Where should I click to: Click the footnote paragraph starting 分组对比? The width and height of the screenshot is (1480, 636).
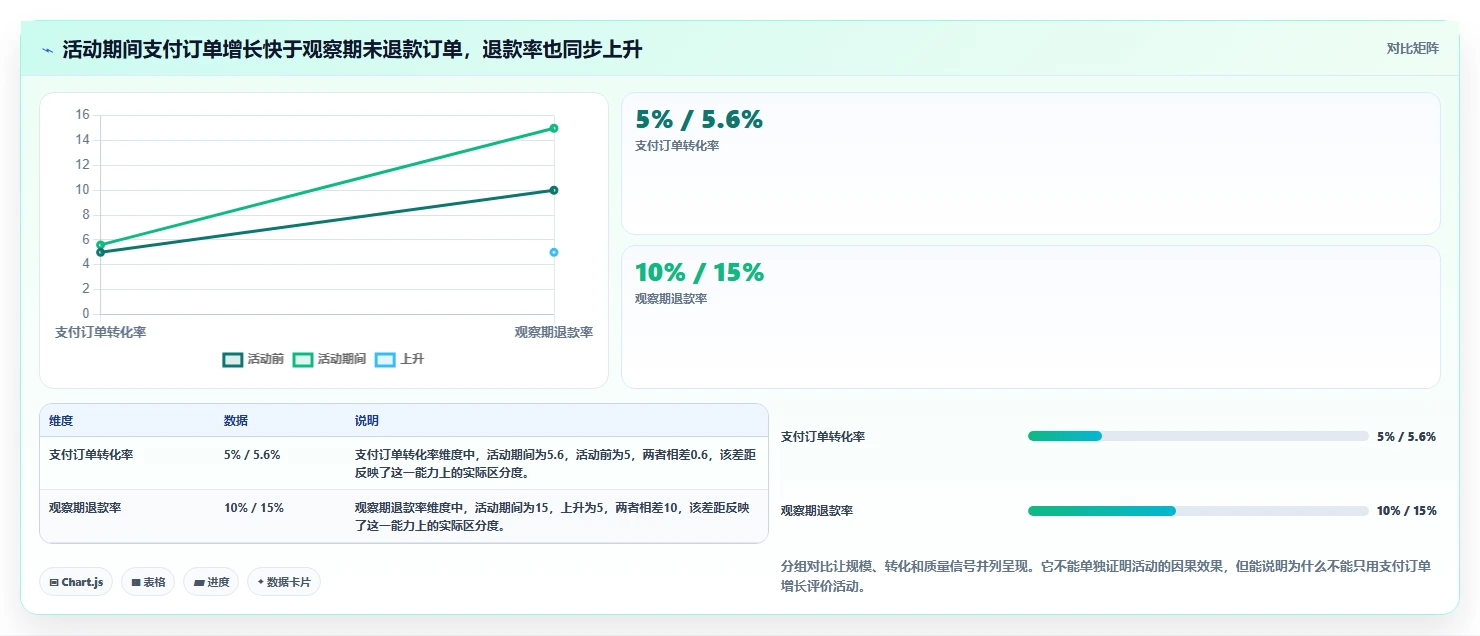(1106, 577)
